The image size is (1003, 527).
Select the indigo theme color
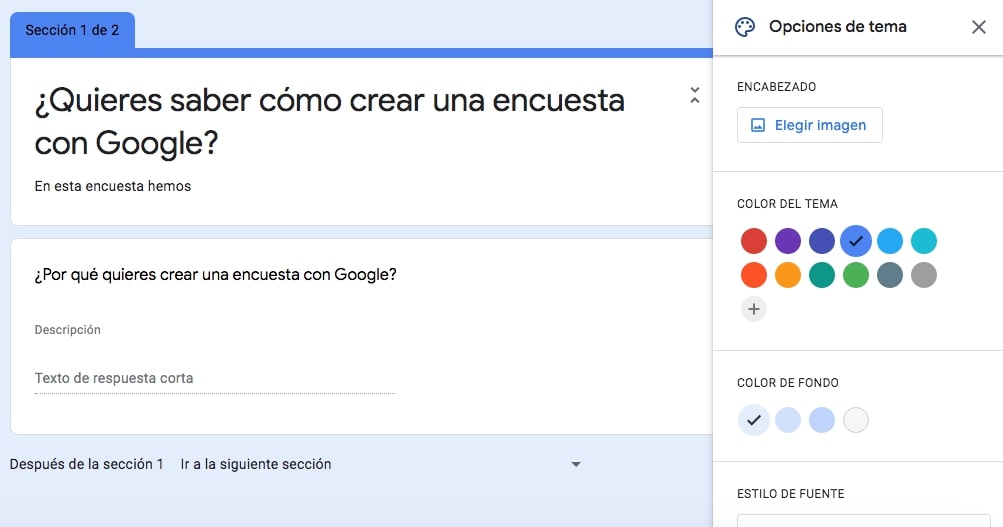point(821,241)
